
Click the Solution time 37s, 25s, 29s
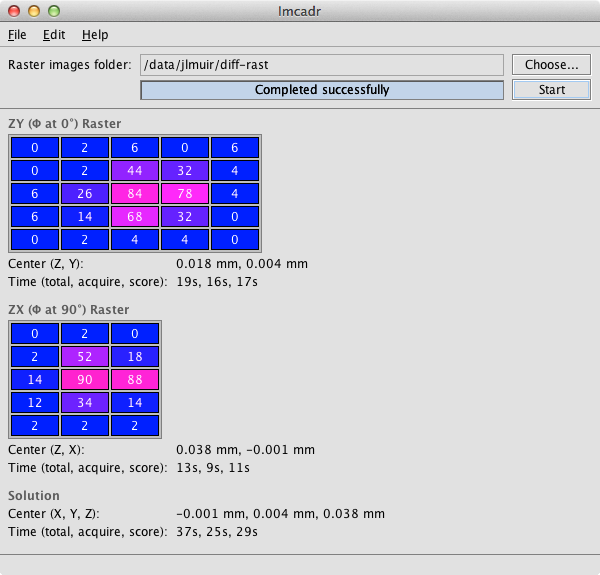(x=217, y=531)
